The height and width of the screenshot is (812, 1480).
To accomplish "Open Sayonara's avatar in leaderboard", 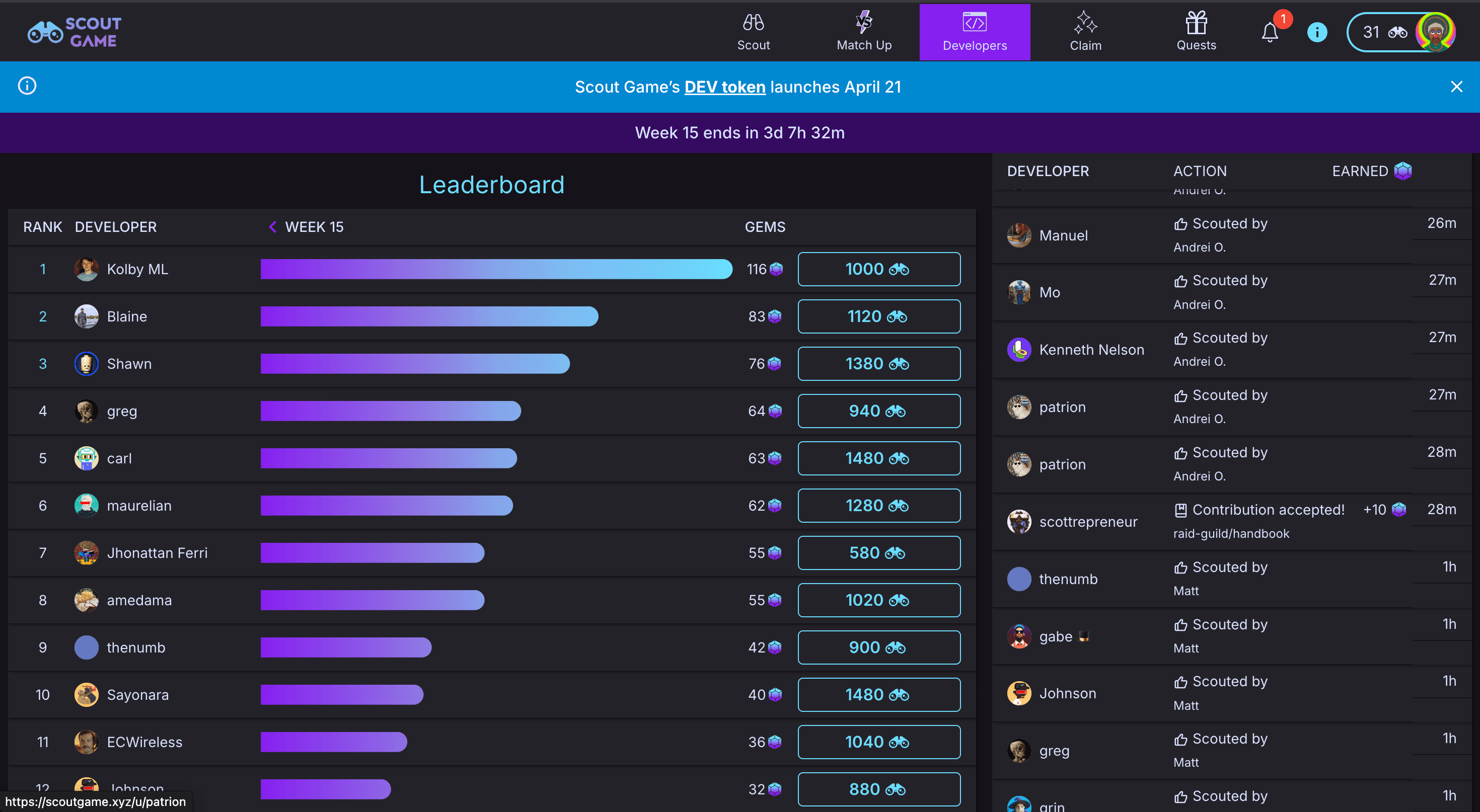I will (86, 695).
